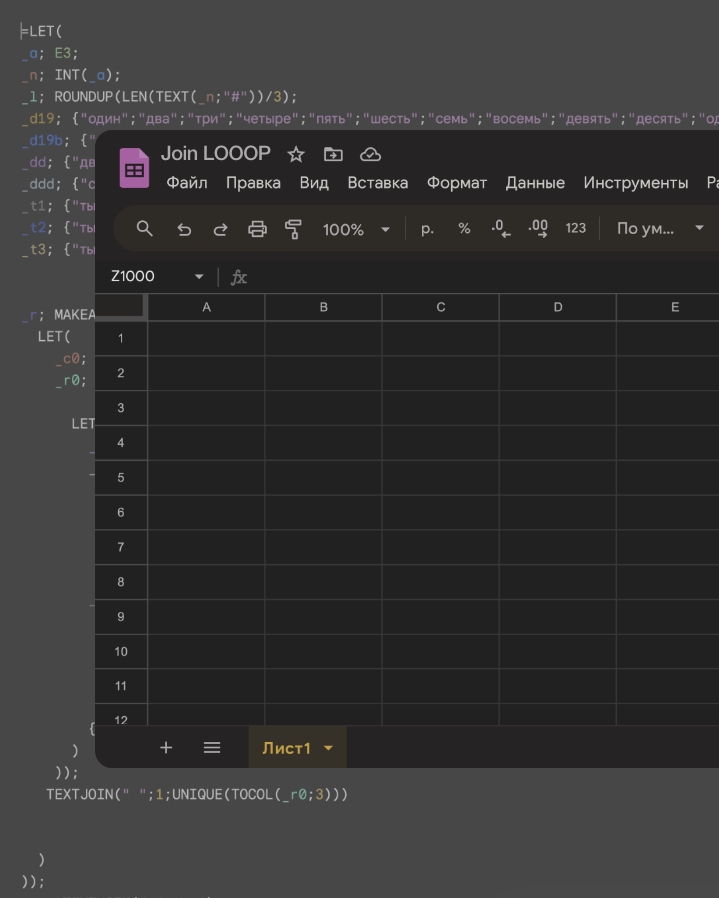Image resolution: width=719 pixels, height=898 pixels.
Task: Click the select-all corner box
Action: tap(121, 306)
